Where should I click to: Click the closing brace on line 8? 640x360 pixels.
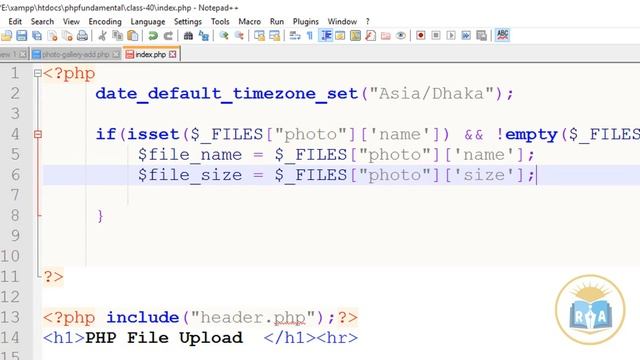[x=100, y=216]
